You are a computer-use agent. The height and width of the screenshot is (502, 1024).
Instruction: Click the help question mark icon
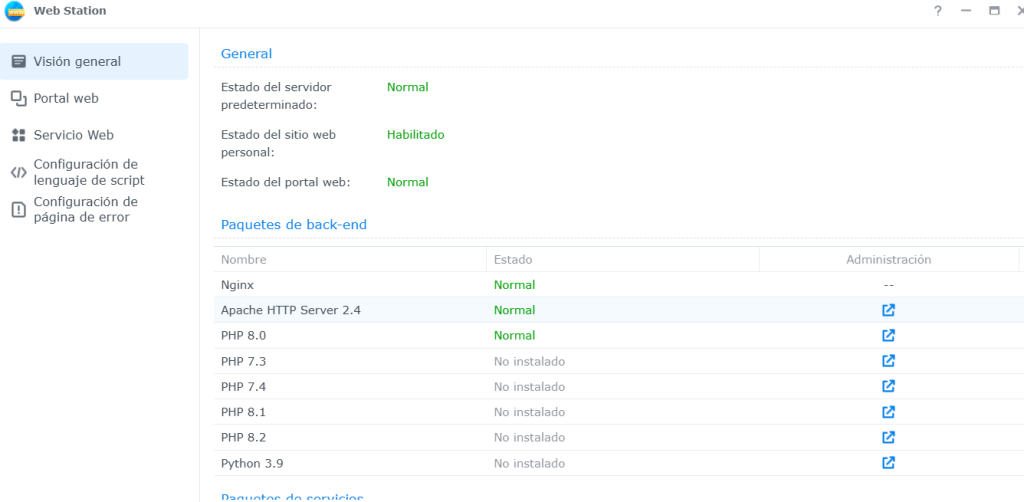click(x=938, y=11)
